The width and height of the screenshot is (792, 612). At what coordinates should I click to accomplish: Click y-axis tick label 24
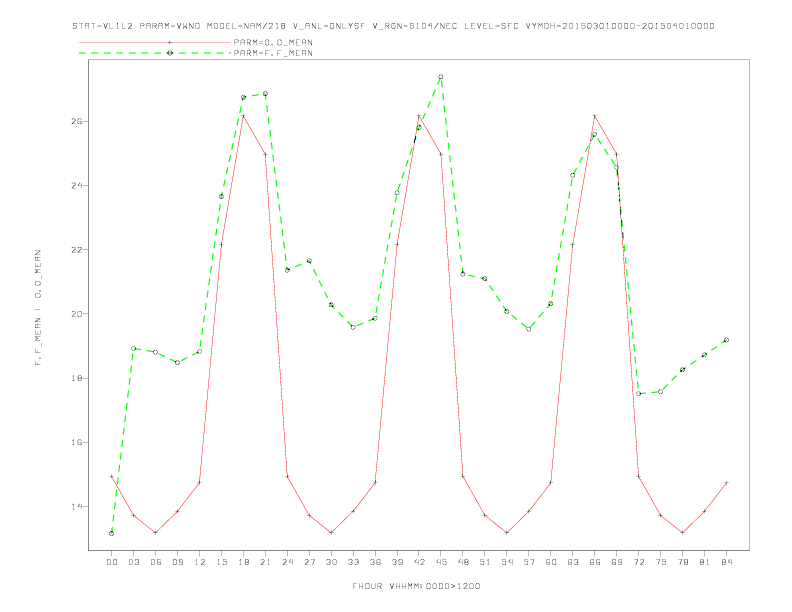coord(76,186)
